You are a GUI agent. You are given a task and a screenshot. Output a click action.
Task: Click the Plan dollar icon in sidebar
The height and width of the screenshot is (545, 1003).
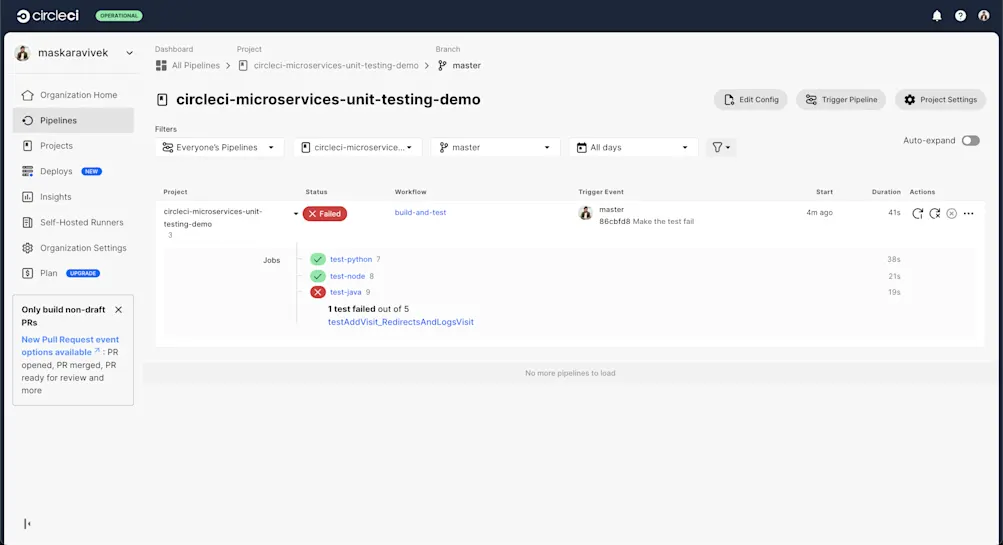point(28,273)
